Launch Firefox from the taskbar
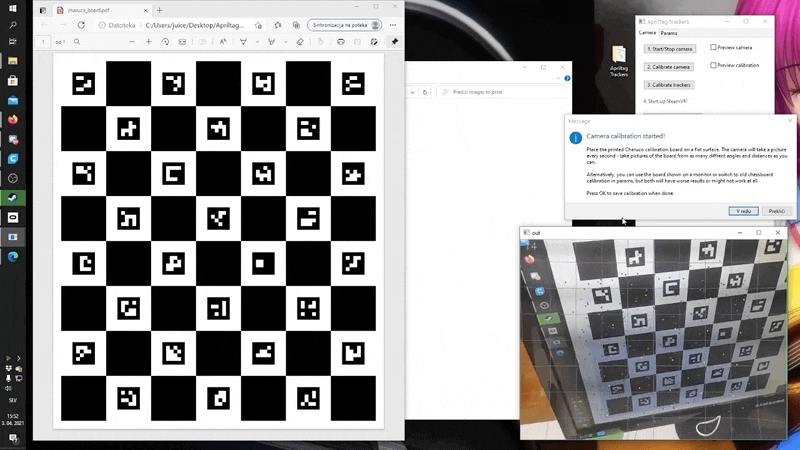Image resolution: width=800 pixels, height=450 pixels. (x=13, y=120)
